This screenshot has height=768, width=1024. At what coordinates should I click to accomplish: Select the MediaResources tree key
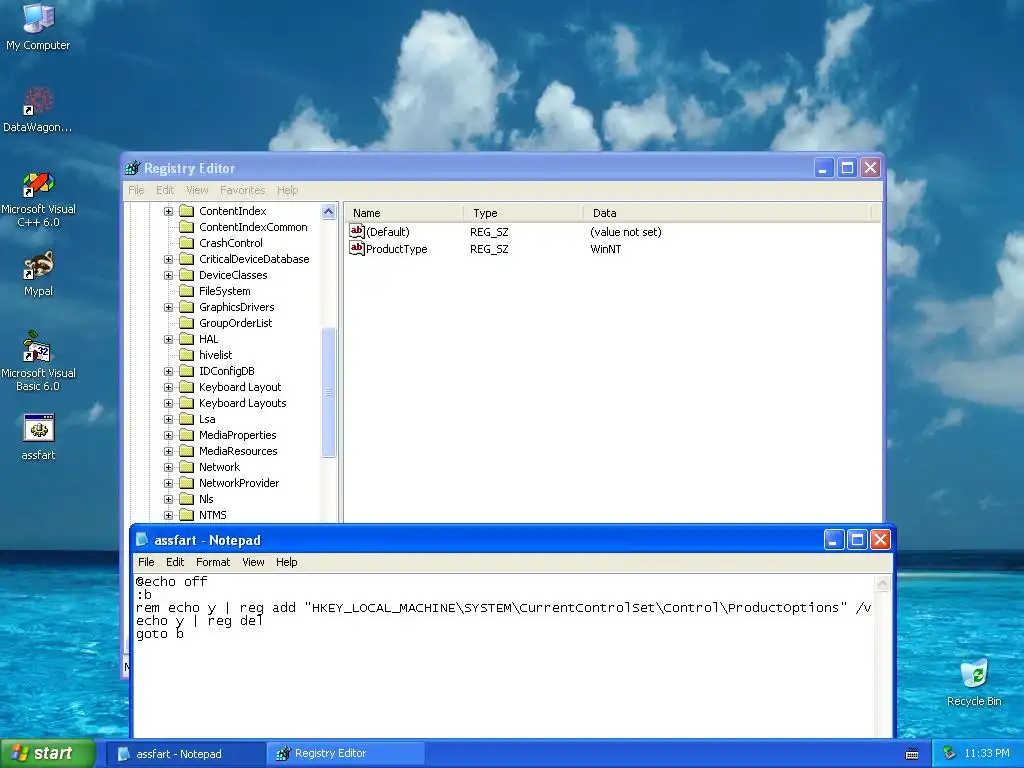[238, 451]
